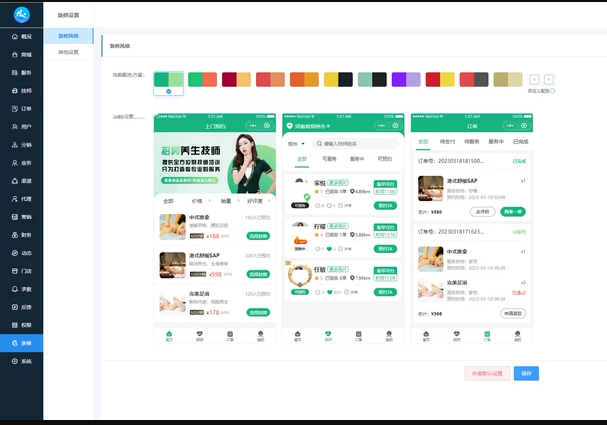This screenshot has height=425, width=607.
Task: Select the 已完成 order tab
Action: (x=521, y=142)
